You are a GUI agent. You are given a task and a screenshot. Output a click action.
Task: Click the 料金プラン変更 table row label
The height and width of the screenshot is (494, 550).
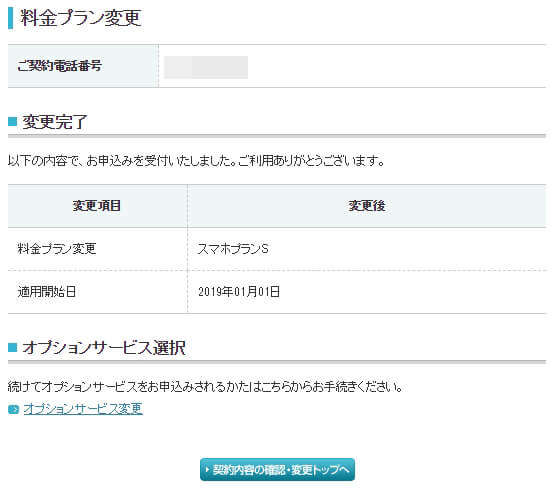point(57,249)
